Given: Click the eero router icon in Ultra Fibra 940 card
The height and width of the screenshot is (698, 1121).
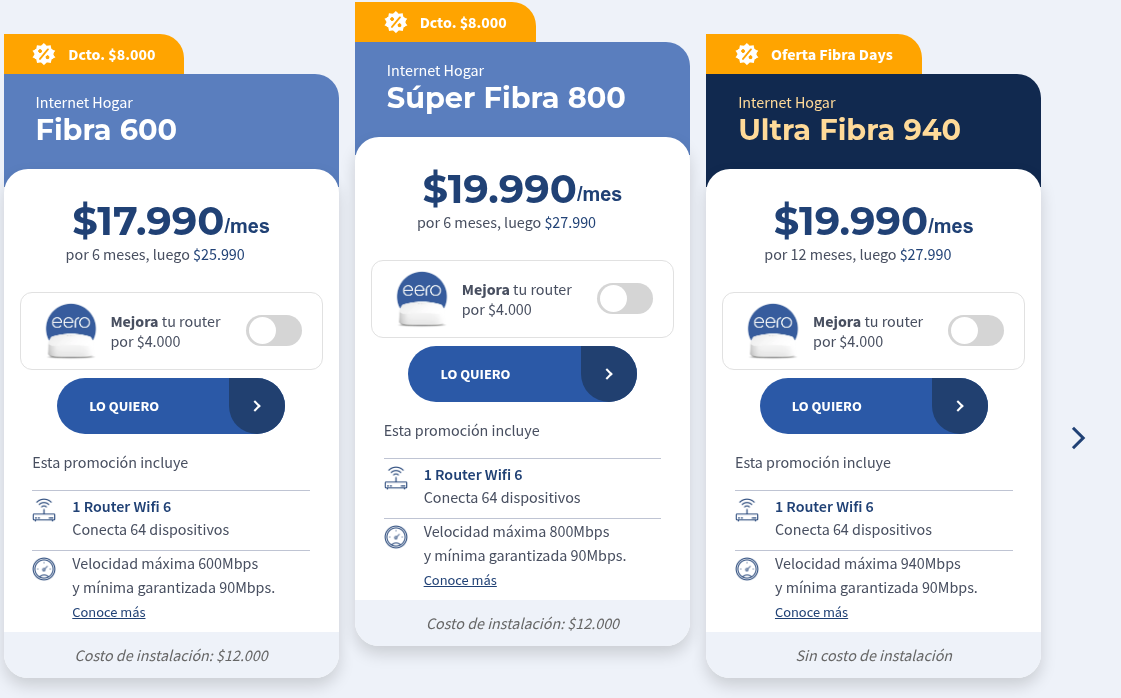Looking at the screenshot, I should [x=773, y=331].
